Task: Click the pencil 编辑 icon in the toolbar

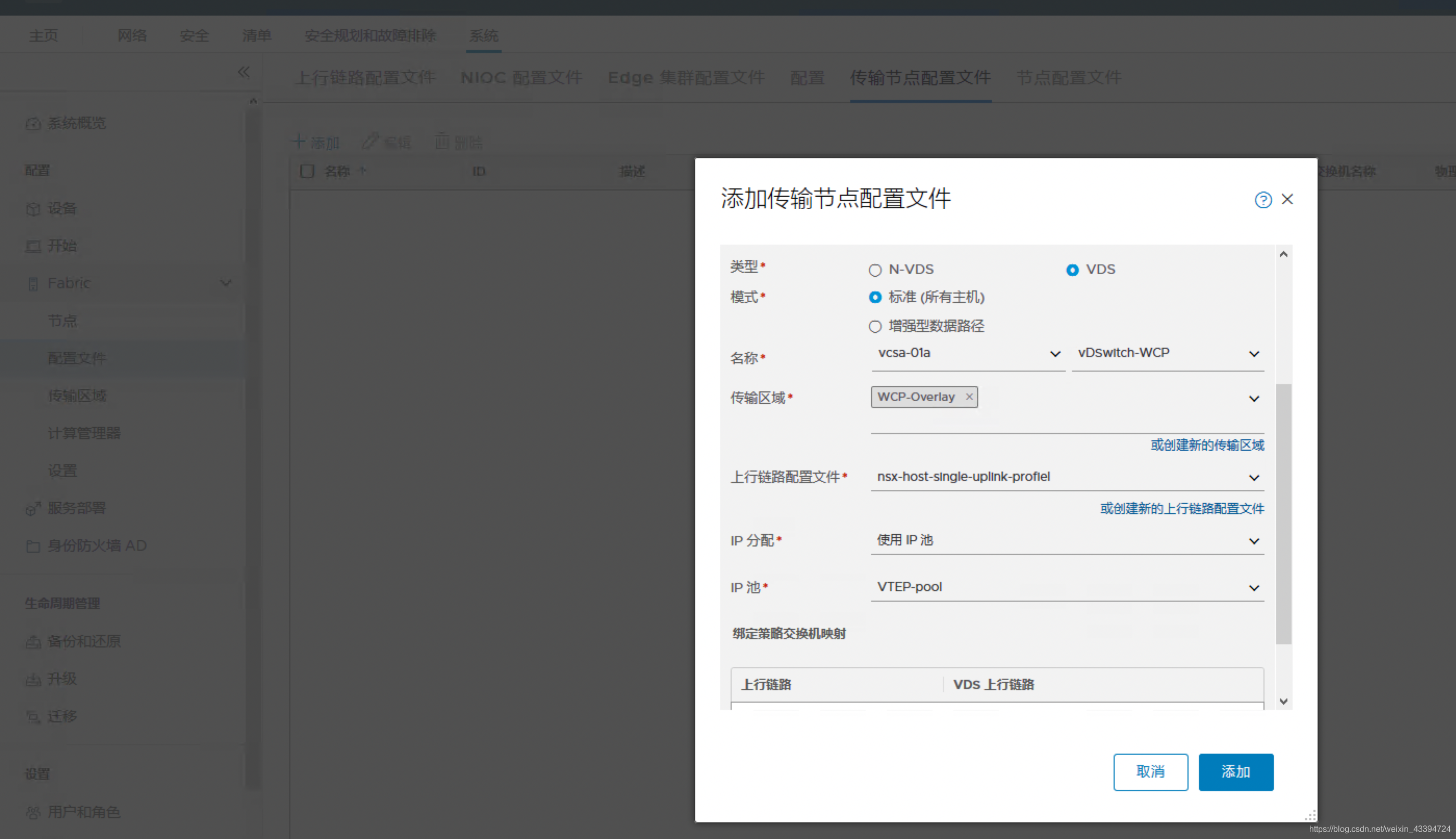Action: pyautogui.click(x=370, y=141)
